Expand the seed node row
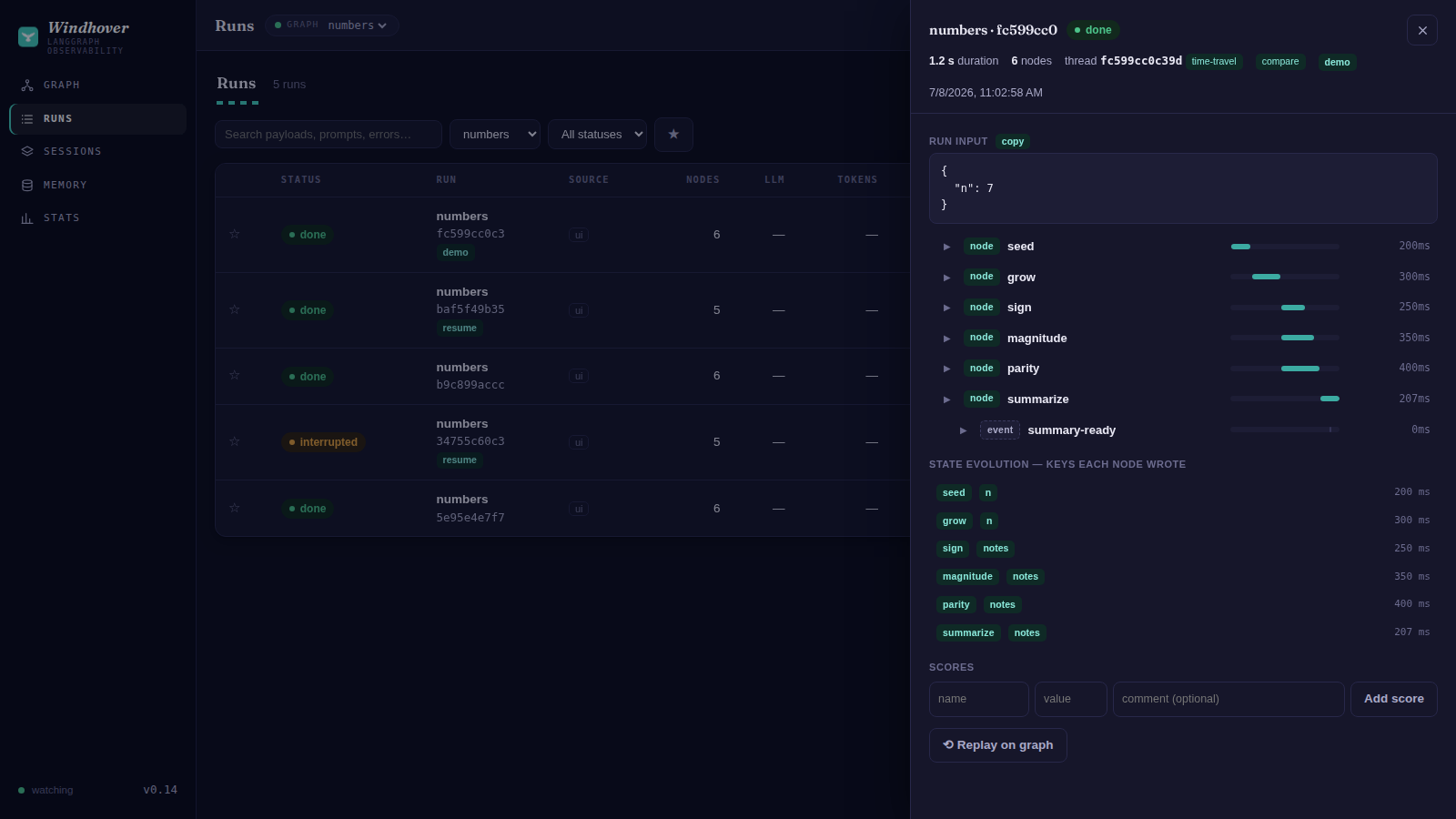 (946, 247)
